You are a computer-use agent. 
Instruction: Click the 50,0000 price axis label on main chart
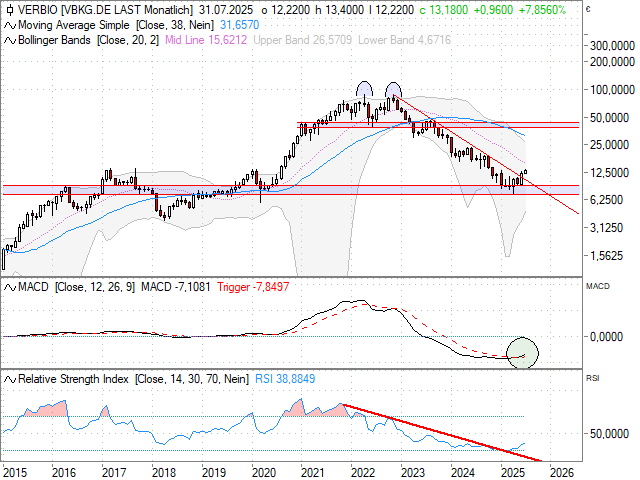(609, 118)
